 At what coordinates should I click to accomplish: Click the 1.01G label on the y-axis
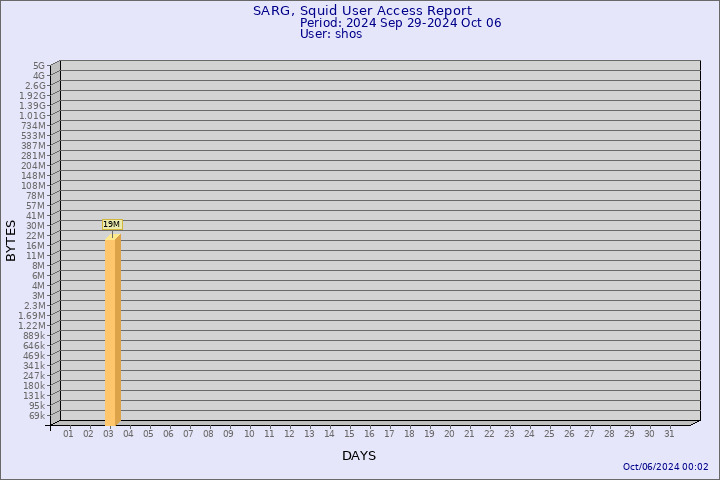click(x=32, y=116)
